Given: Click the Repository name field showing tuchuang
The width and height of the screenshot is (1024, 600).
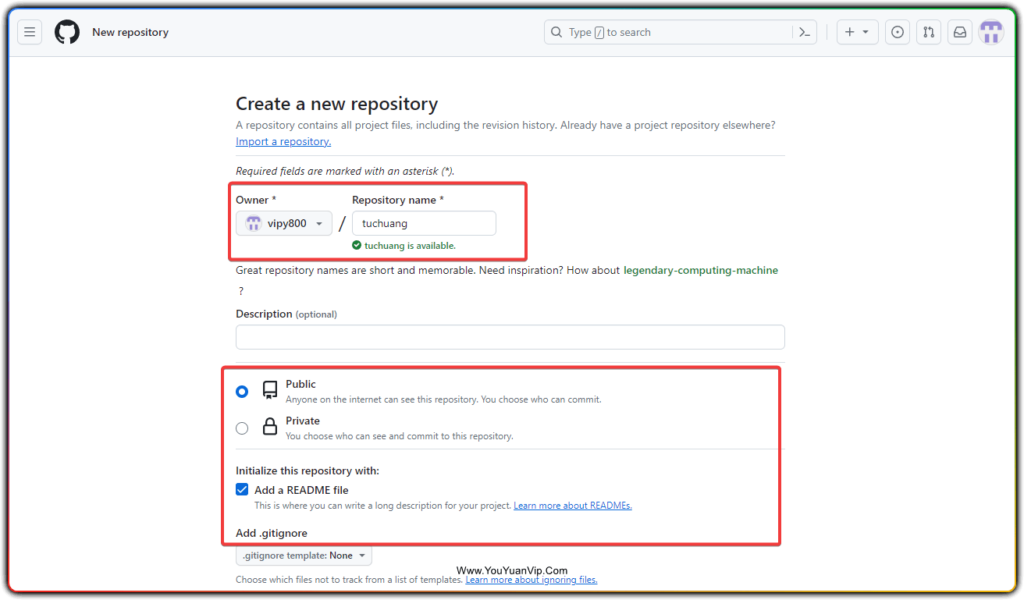Looking at the screenshot, I should (x=423, y=223).
